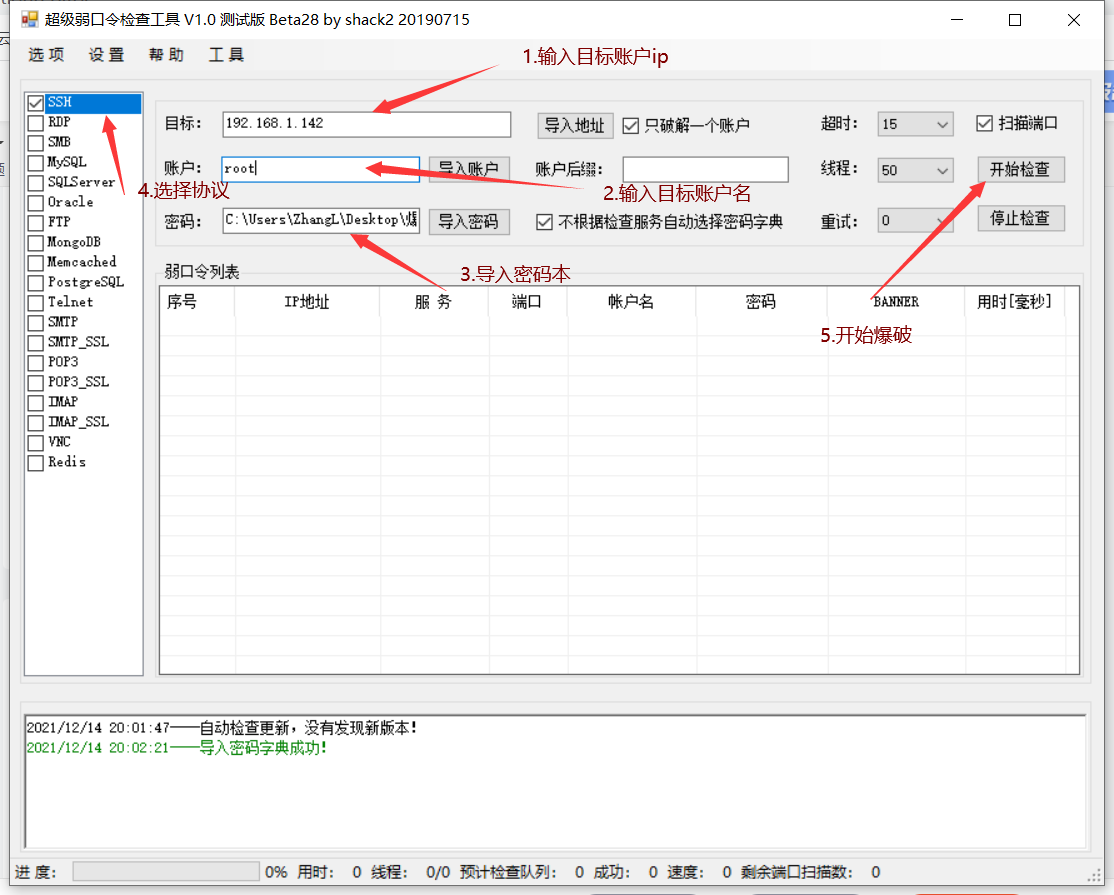This screenshot has height=895, width=1114.
Task: Select the Telnet protocol checkbox
Action: click(35, 302)
